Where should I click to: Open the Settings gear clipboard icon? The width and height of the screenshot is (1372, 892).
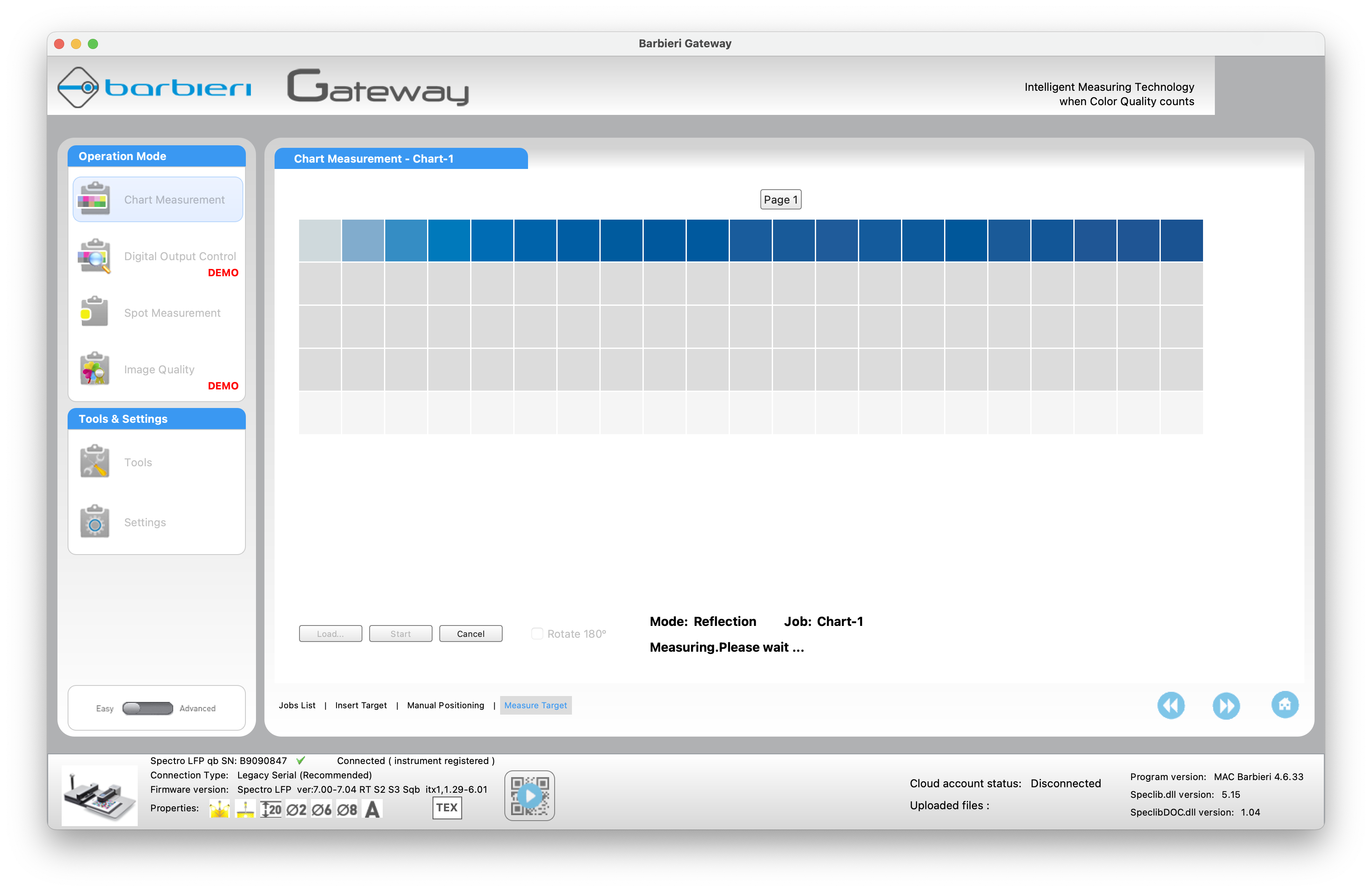point(94,522)
